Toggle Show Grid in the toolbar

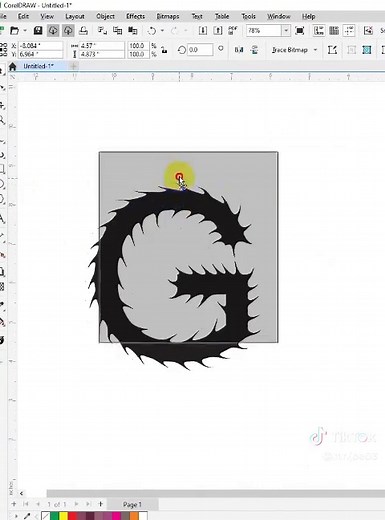click(x=334, y=31)
